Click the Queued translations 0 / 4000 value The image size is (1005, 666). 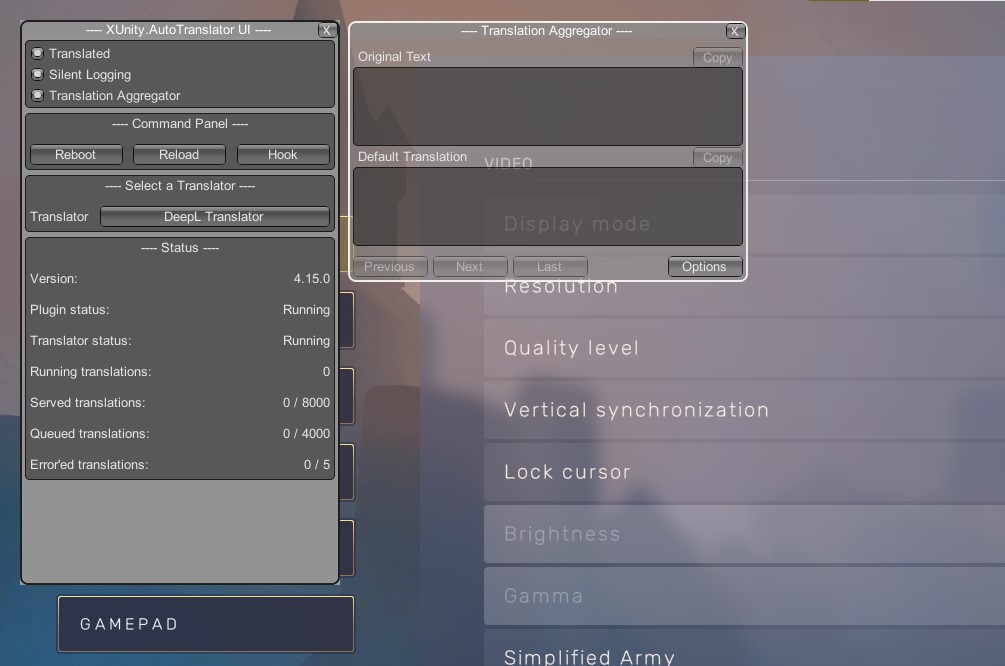click(306, 433)
